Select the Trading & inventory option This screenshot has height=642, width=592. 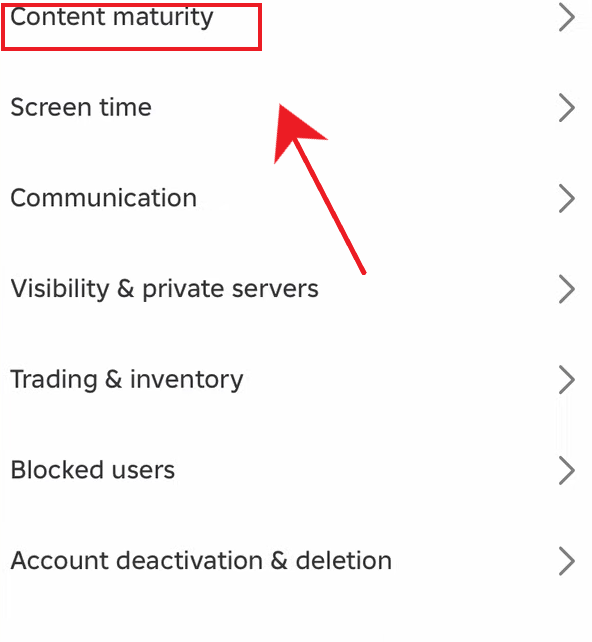click(296, 380)
